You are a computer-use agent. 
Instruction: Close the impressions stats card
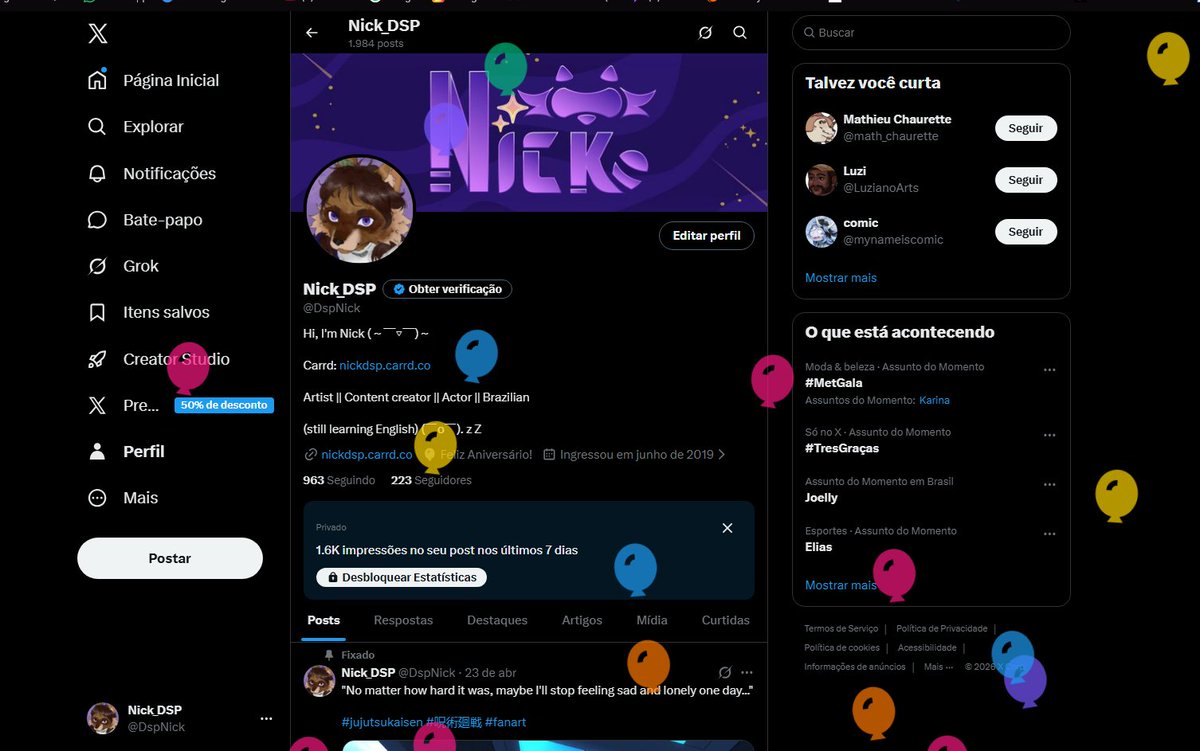click(x=727, y=528)
